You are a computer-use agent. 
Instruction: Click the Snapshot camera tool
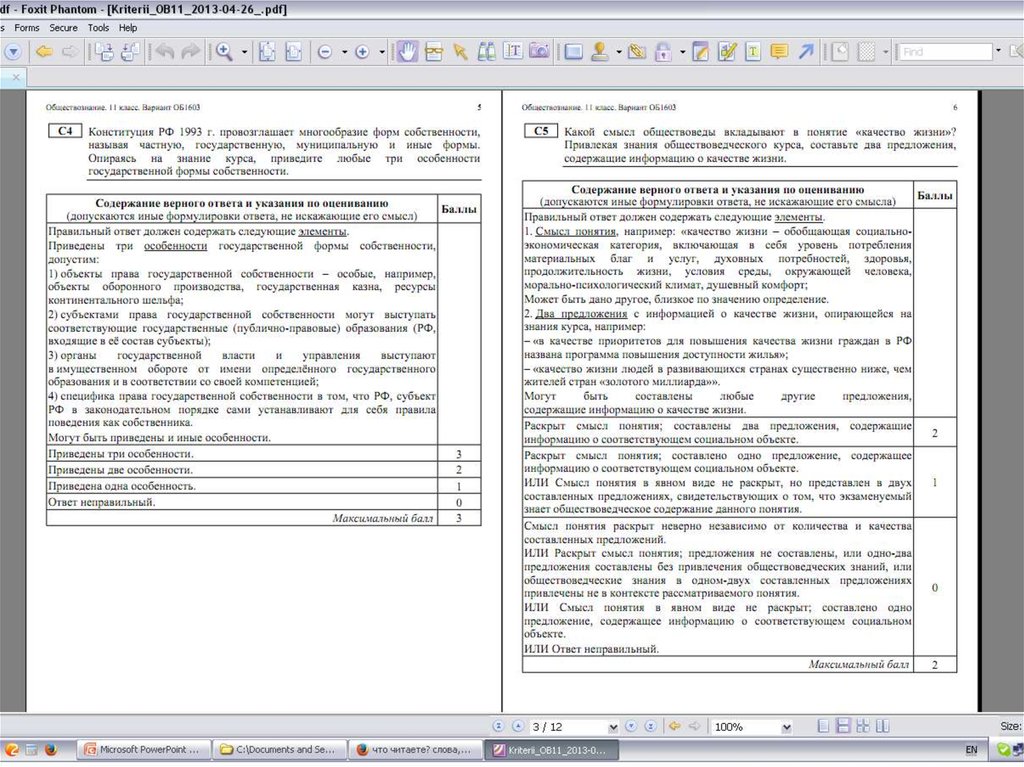click(539, 51)
